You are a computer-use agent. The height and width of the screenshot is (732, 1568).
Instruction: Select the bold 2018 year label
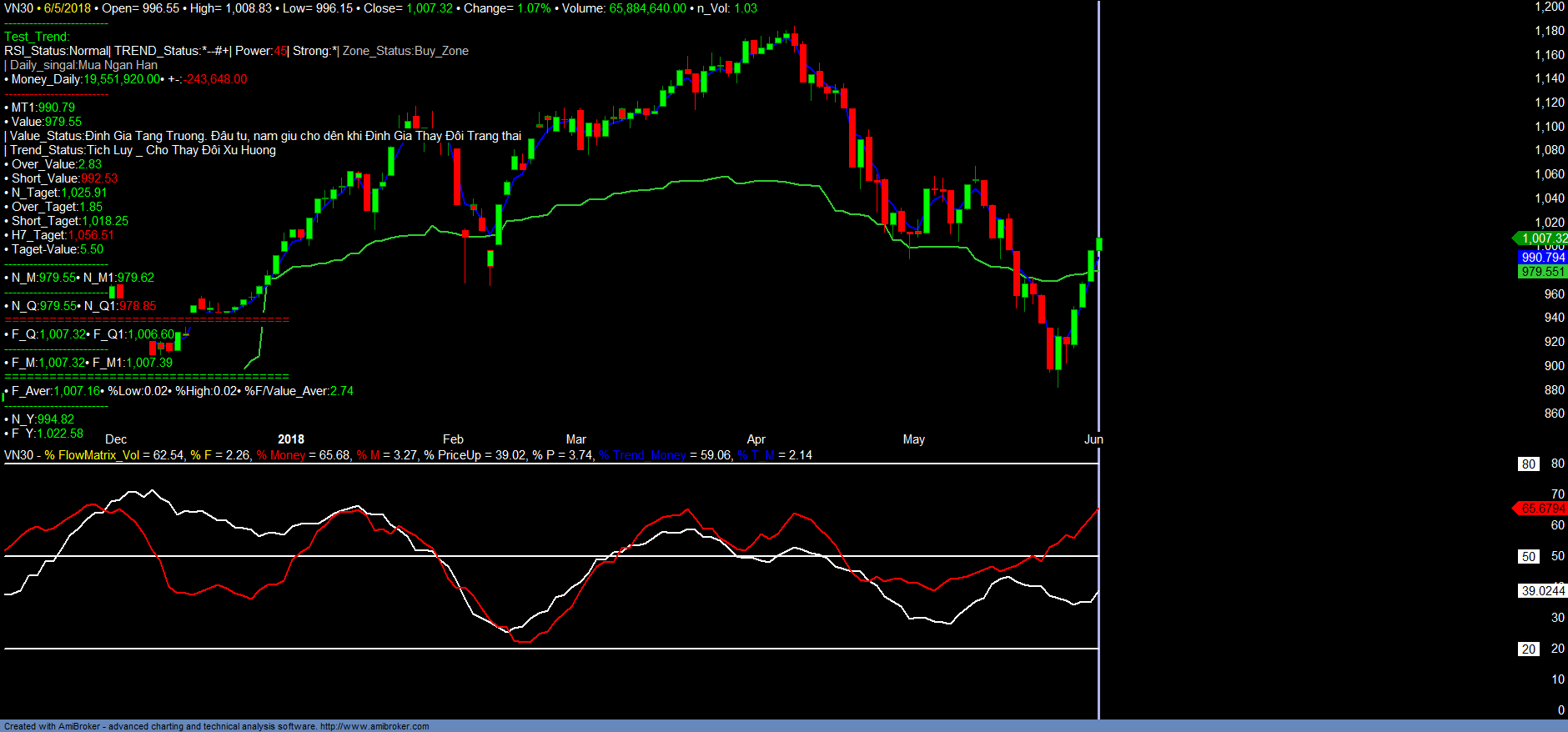[x=290, y=439]
